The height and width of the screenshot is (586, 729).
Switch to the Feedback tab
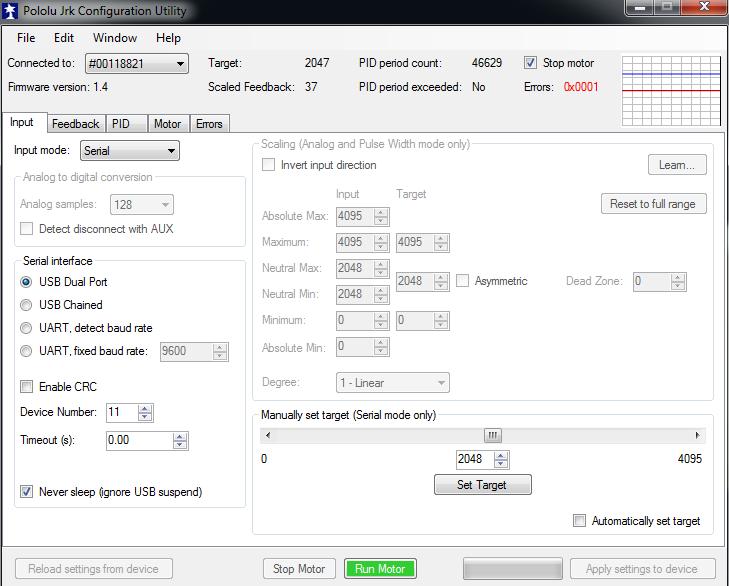coord(76,124)
